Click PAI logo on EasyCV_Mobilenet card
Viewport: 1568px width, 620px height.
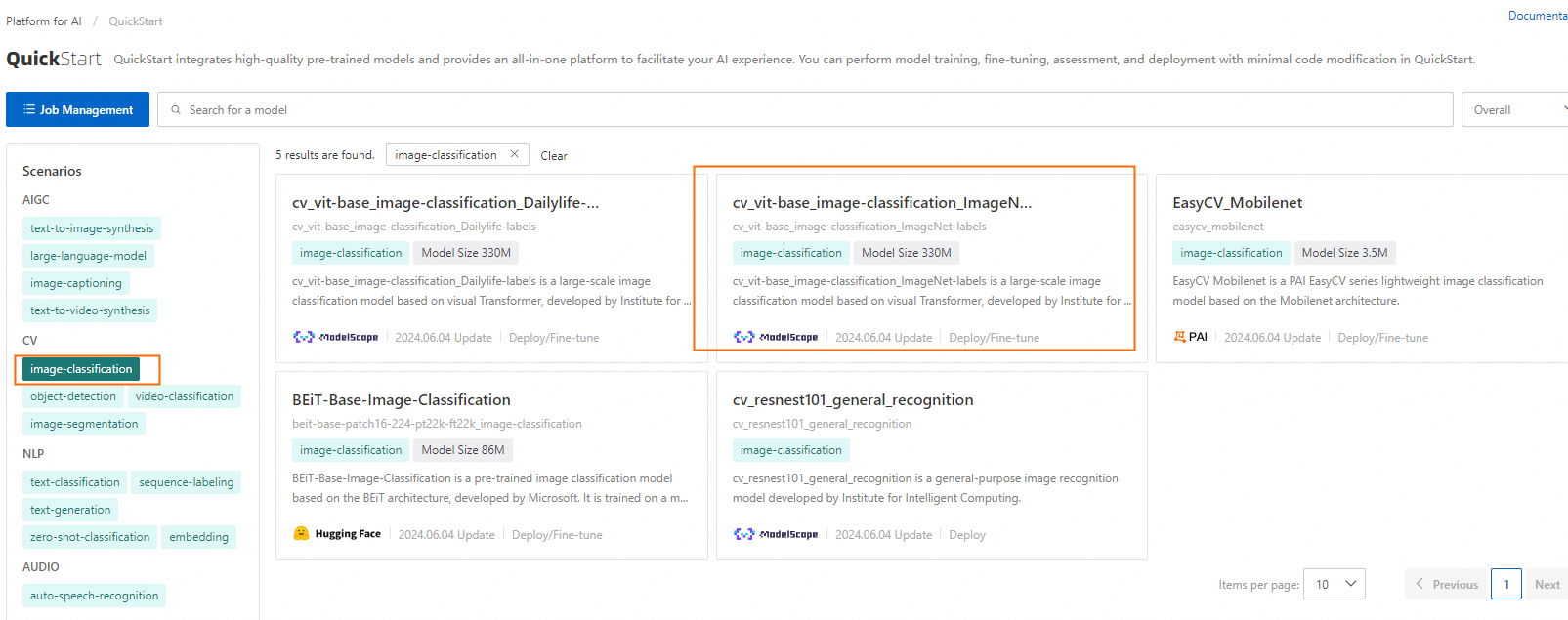pos(1190,337)
